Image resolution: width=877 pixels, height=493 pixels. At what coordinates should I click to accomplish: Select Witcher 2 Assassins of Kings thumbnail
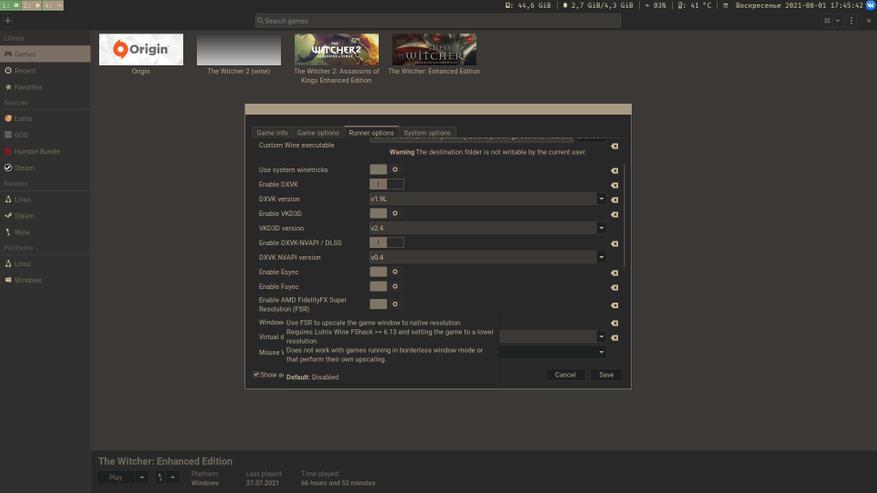pyautogui.click(x=337, y=49)
